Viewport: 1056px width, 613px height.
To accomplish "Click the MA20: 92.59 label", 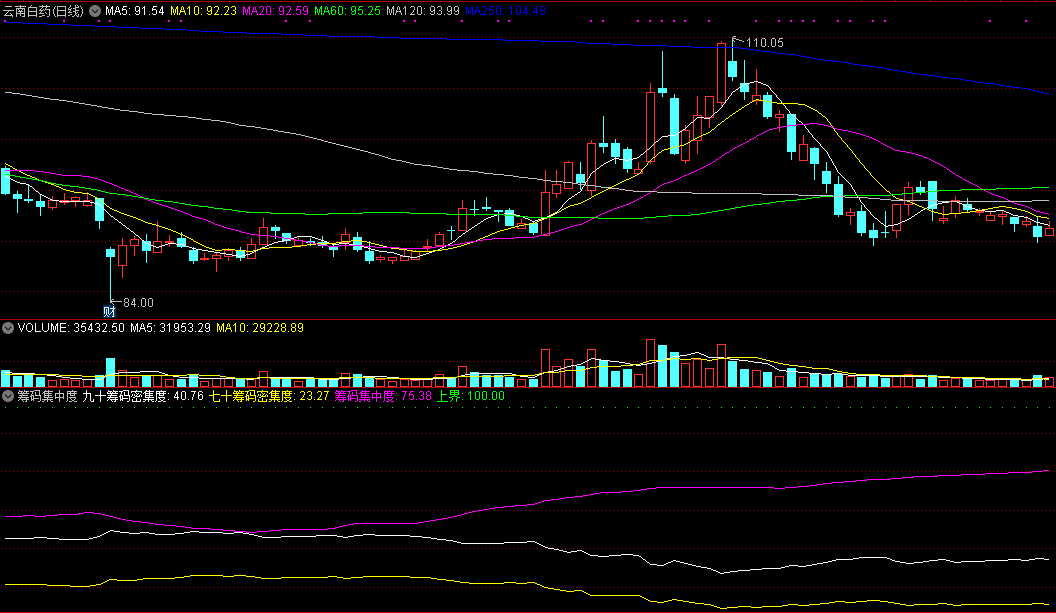I will tap(275, 11).
